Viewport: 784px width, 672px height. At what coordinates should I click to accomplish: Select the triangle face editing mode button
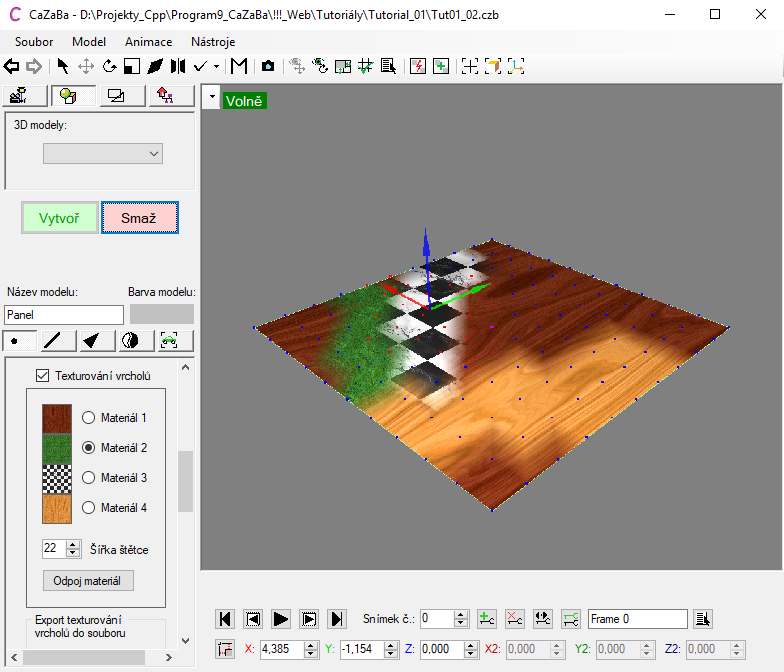pyautogui.click(x=91, y=340)
